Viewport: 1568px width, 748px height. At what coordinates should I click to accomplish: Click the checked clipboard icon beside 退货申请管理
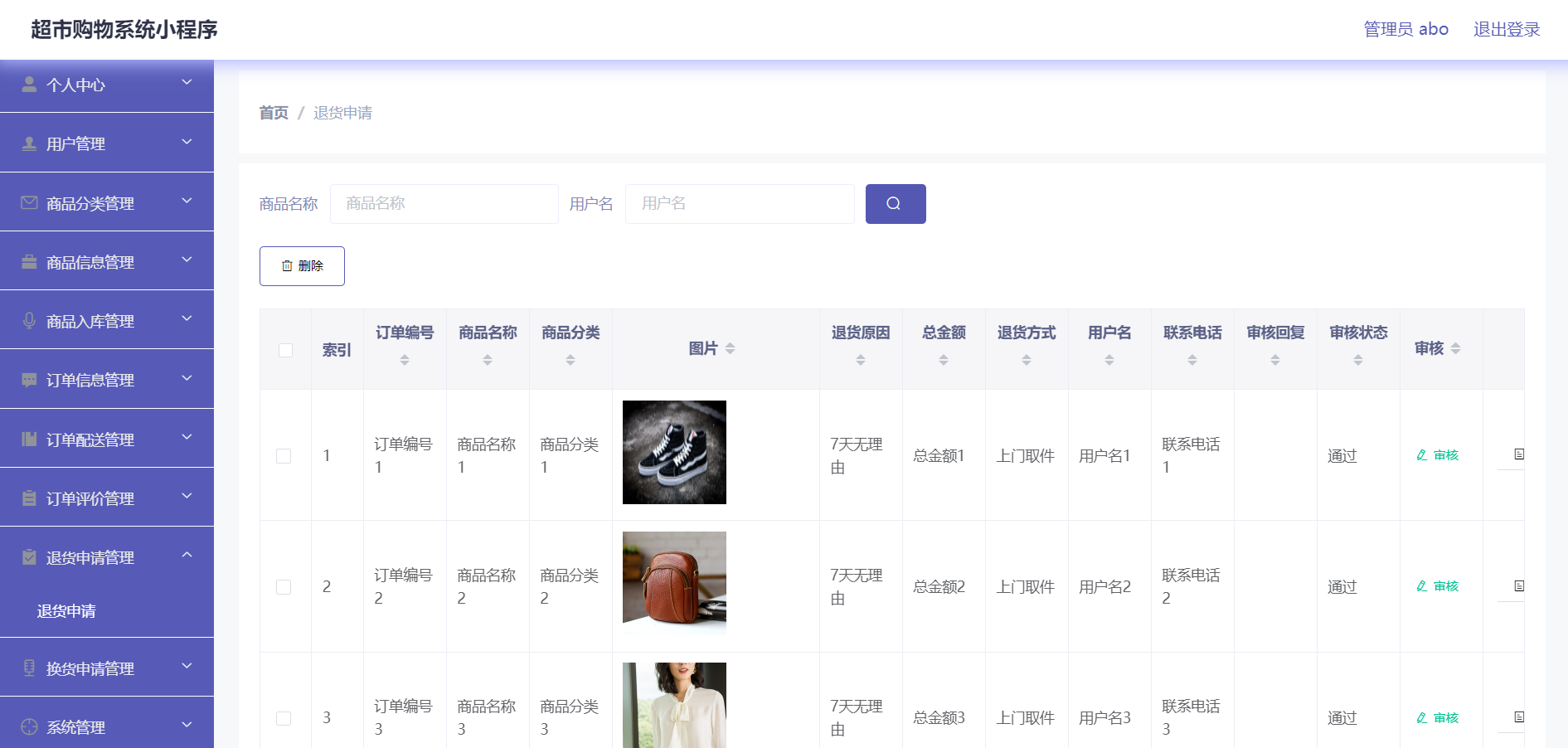pyautogui.click(x=29, y=557)
